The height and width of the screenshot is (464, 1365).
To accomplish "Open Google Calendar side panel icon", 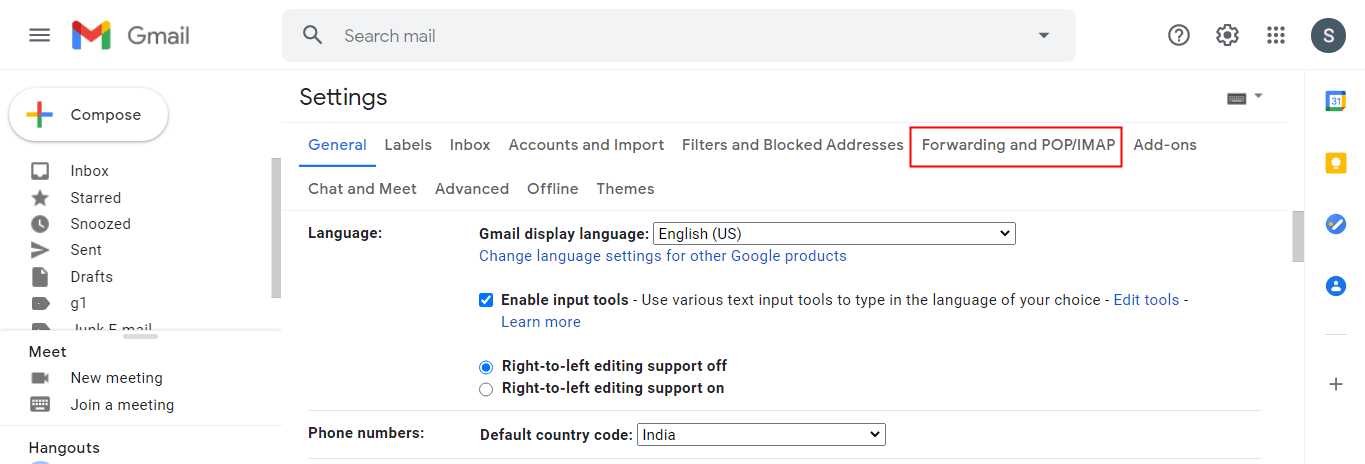I will pos(1336,101).
